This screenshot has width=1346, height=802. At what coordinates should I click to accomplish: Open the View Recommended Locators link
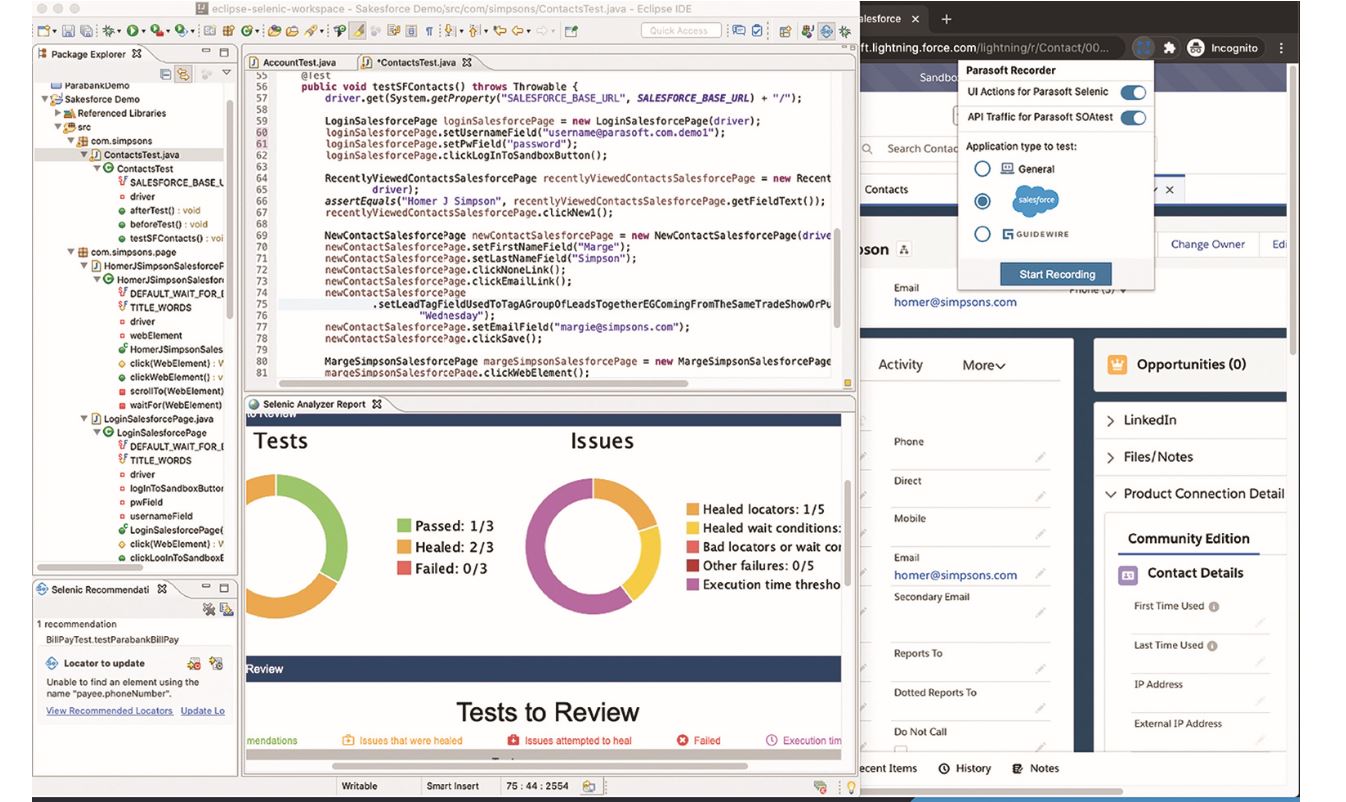[x=109, y=711]
